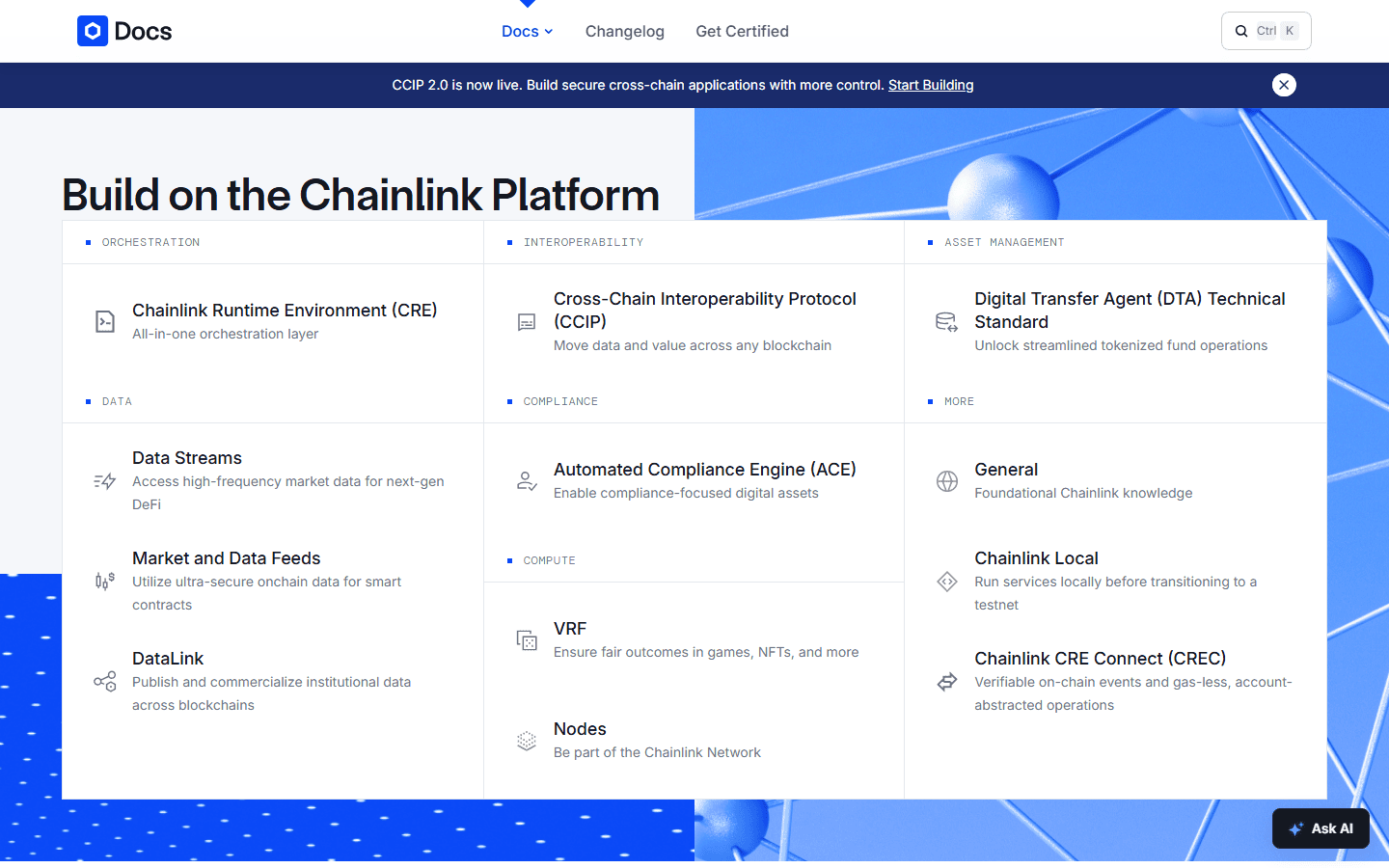
Task: Click the Chainlink Runtime Environment terminal icon
Action: pos(105,321)
